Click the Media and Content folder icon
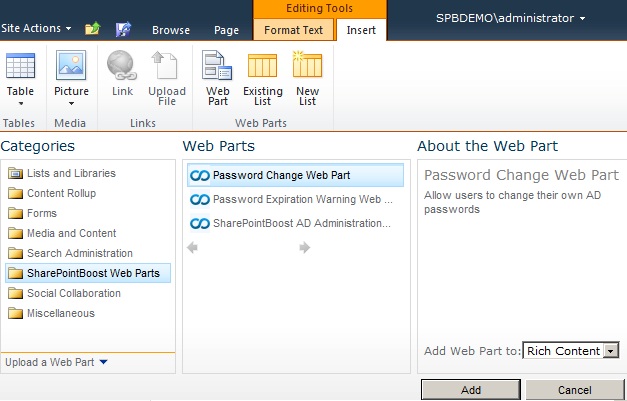Viewport: 627px width, 401px height. (x=16, y=233)
